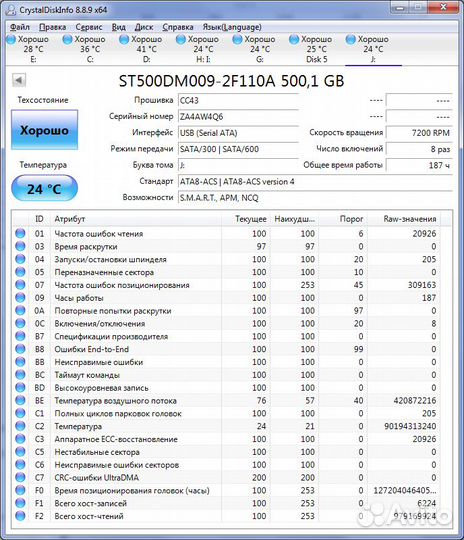The height and width of the screenshot is (540, 464).
Task: Select disk D: at 41 °C
Action: [x=141, y=49]
